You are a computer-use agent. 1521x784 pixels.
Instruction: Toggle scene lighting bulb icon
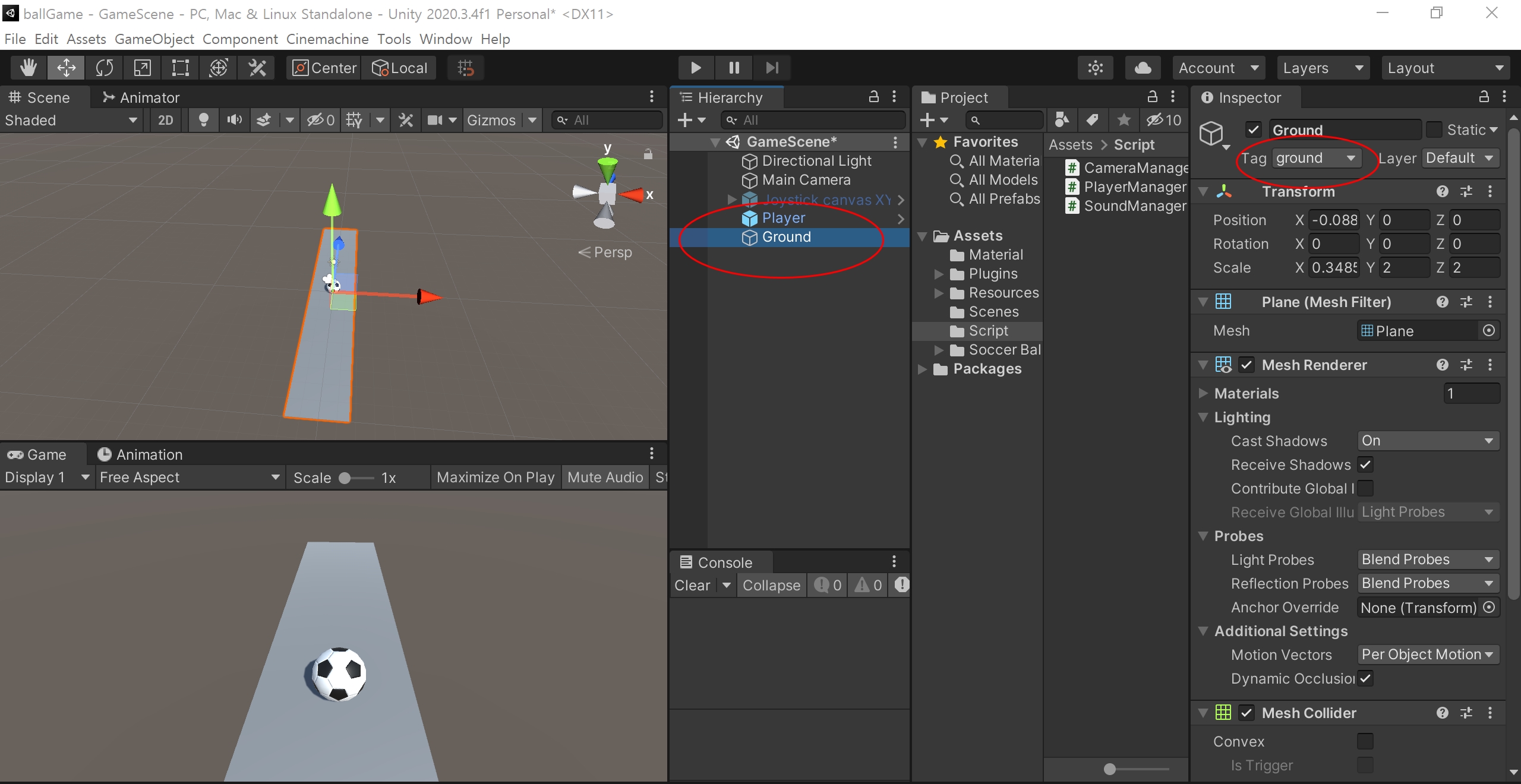pos(204,120)
